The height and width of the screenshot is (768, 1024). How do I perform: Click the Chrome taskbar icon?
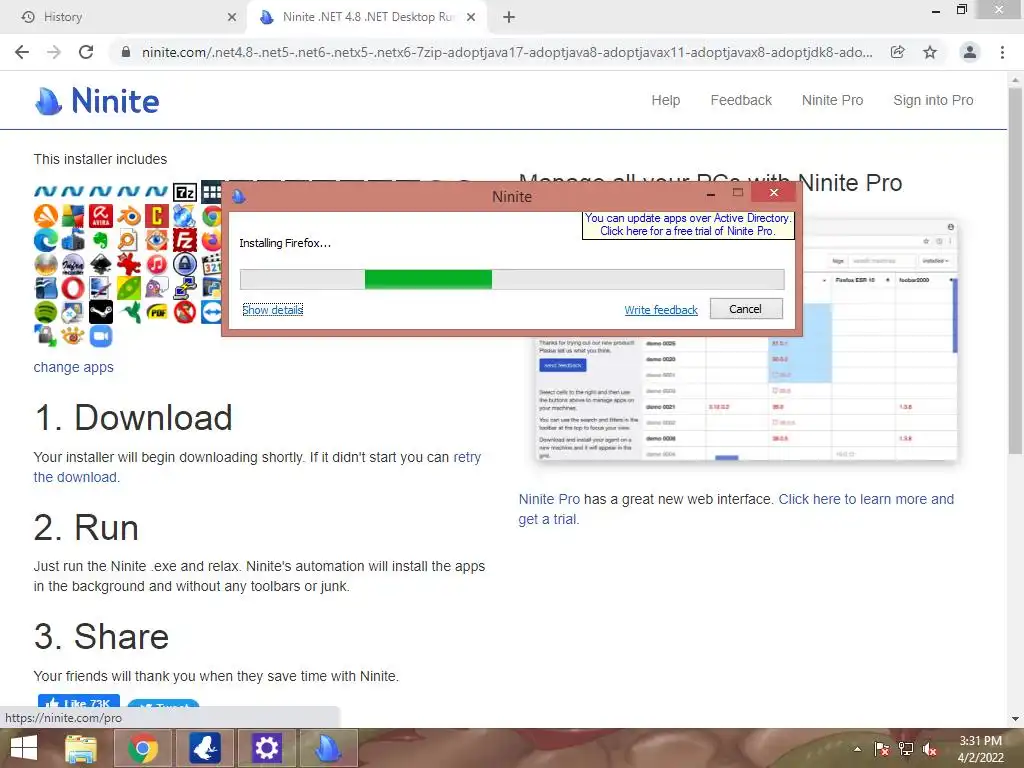tap(143, 748)
